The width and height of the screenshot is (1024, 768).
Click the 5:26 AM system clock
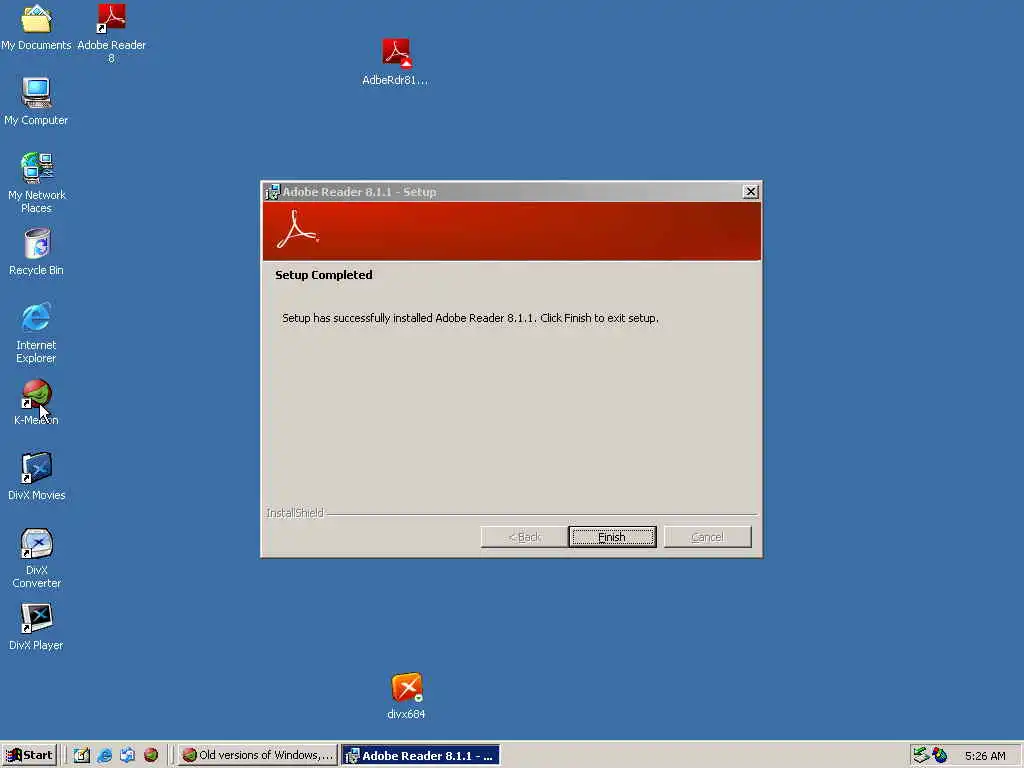[985, 756]
